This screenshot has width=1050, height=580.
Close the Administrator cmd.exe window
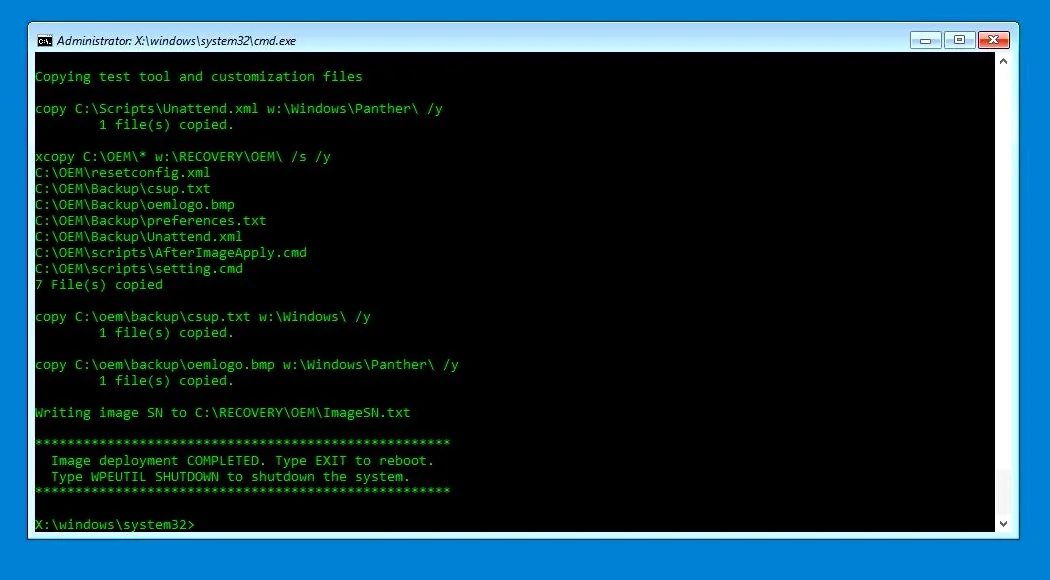pyautogui.click(x=992, y=40)
